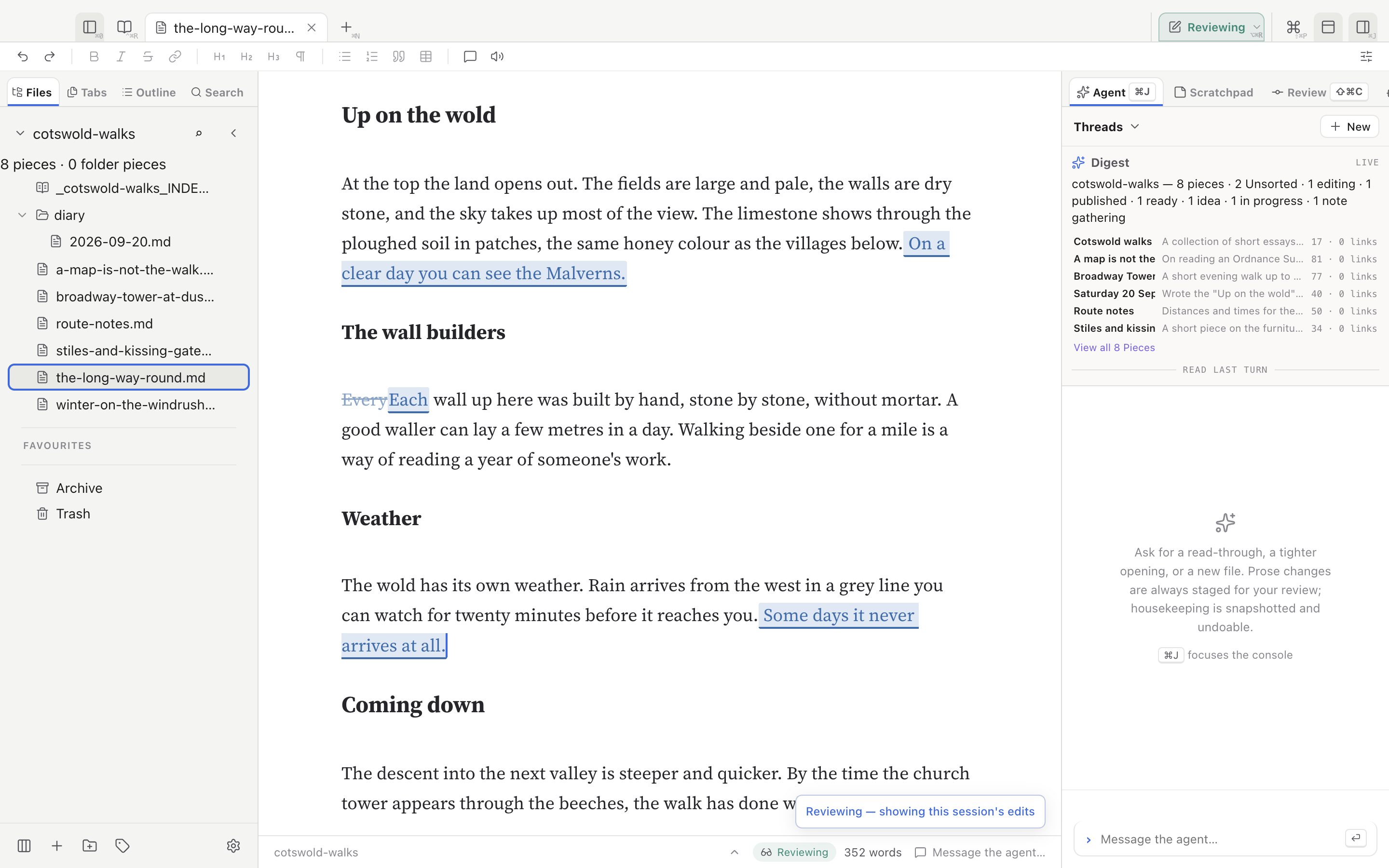Add a comment from the toolbar
The height and width of the screenshot is (868, 1389).
point(470,56)
